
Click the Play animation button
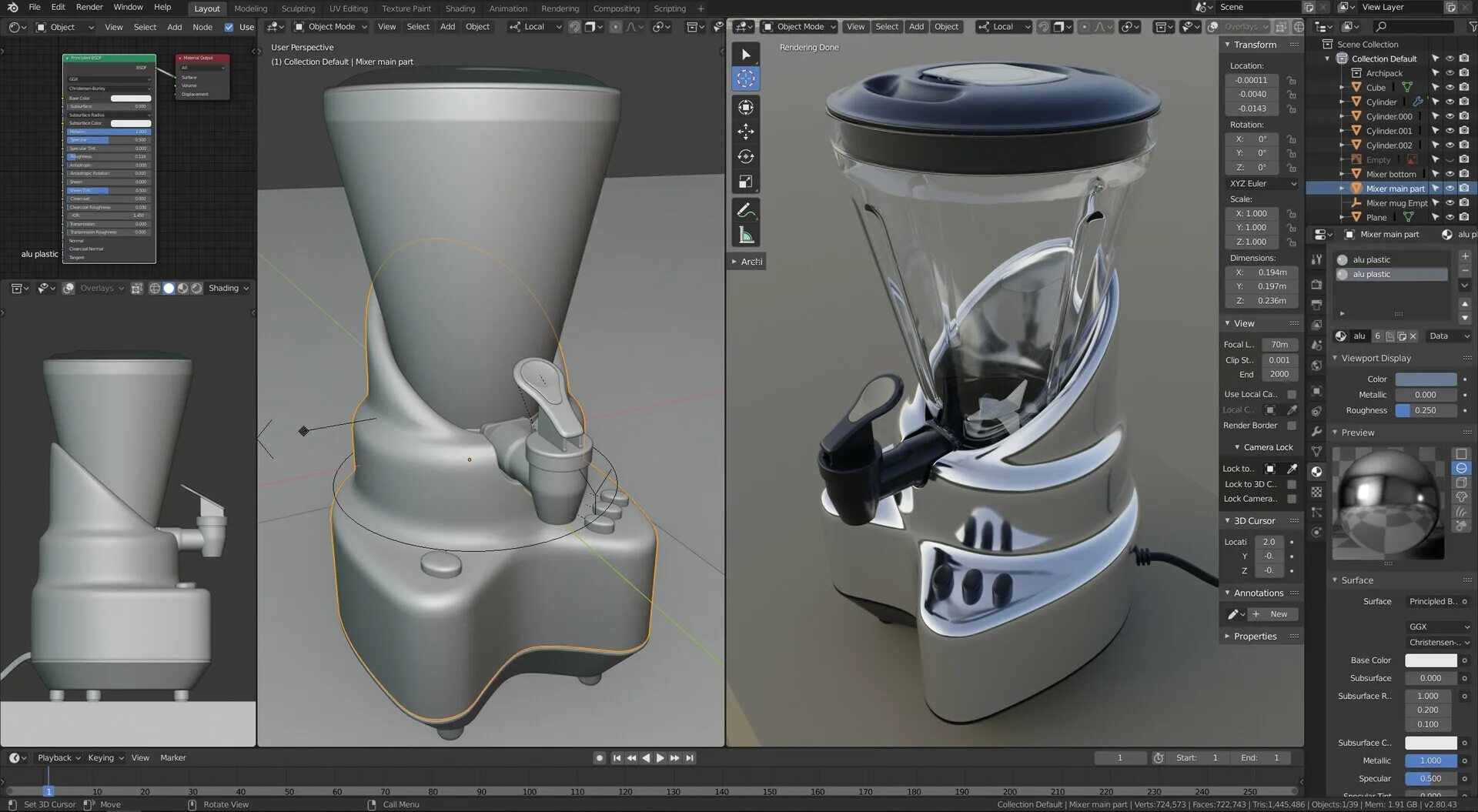660,758
